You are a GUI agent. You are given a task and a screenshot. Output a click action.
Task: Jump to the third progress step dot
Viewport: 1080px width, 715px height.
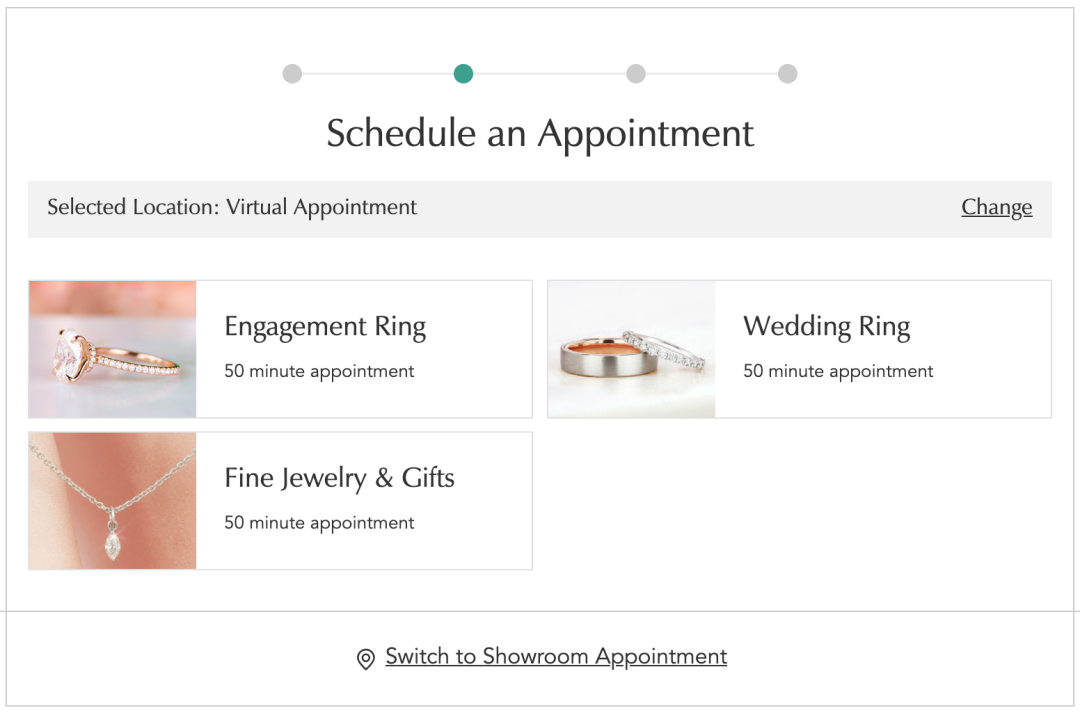(x=636, y=74)
